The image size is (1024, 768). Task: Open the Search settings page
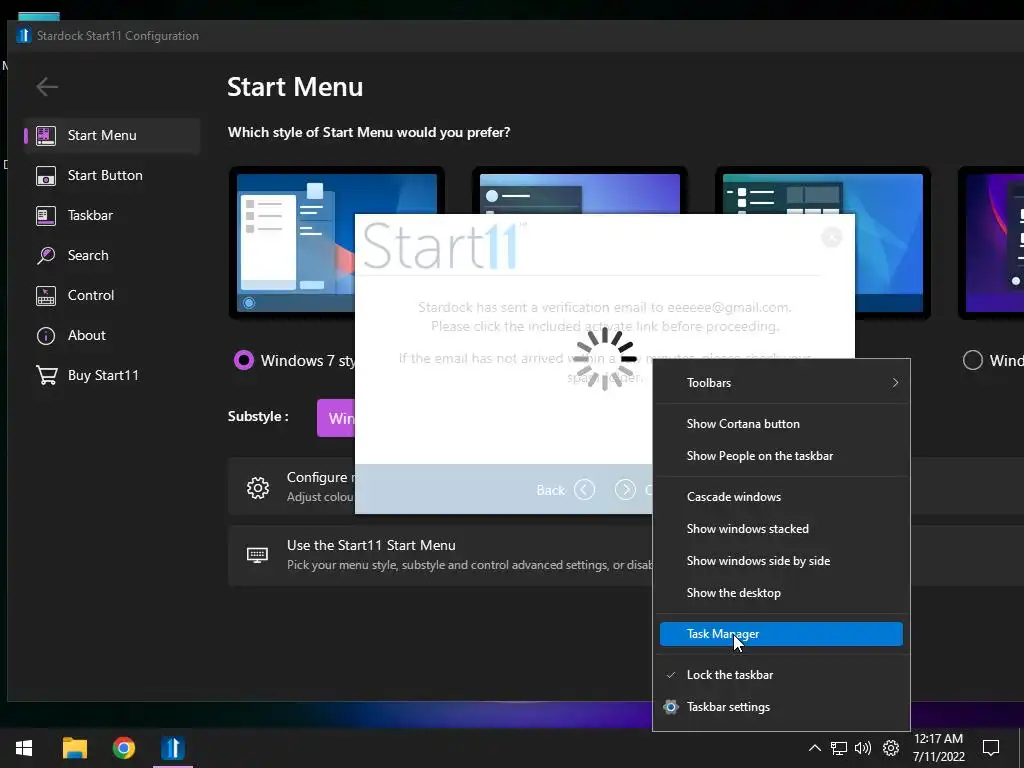click(x=112, y=255)
